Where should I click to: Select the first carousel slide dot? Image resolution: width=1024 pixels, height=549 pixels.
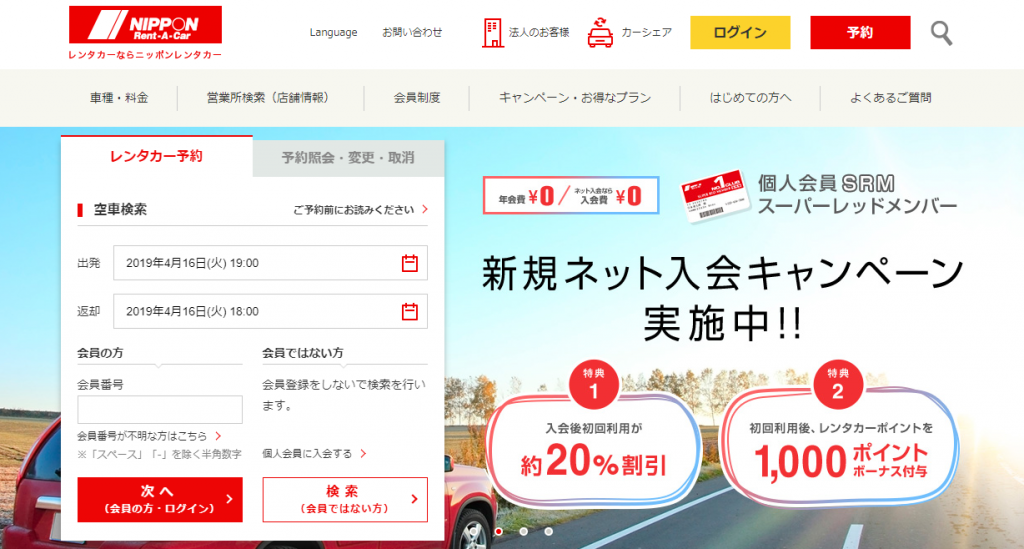tap(498, 531)
